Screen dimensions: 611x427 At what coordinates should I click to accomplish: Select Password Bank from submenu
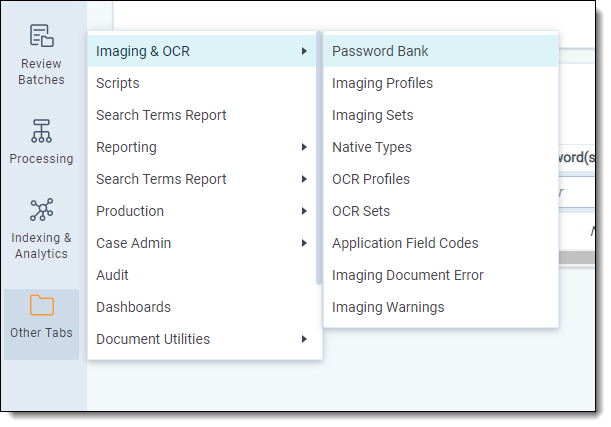click(x=380, y=51)
